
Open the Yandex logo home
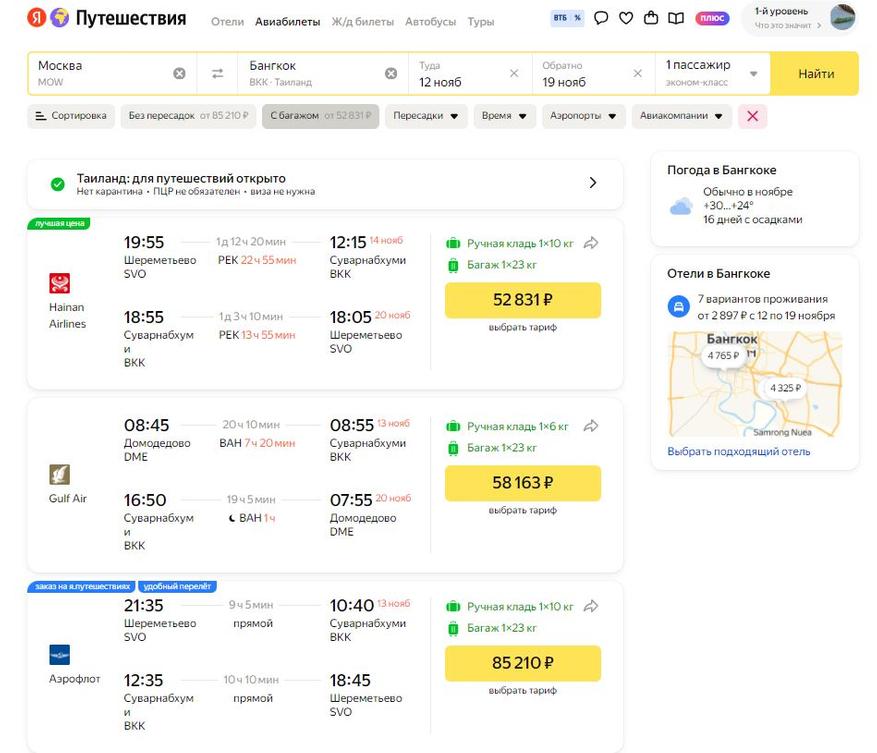tap(36, 18)
